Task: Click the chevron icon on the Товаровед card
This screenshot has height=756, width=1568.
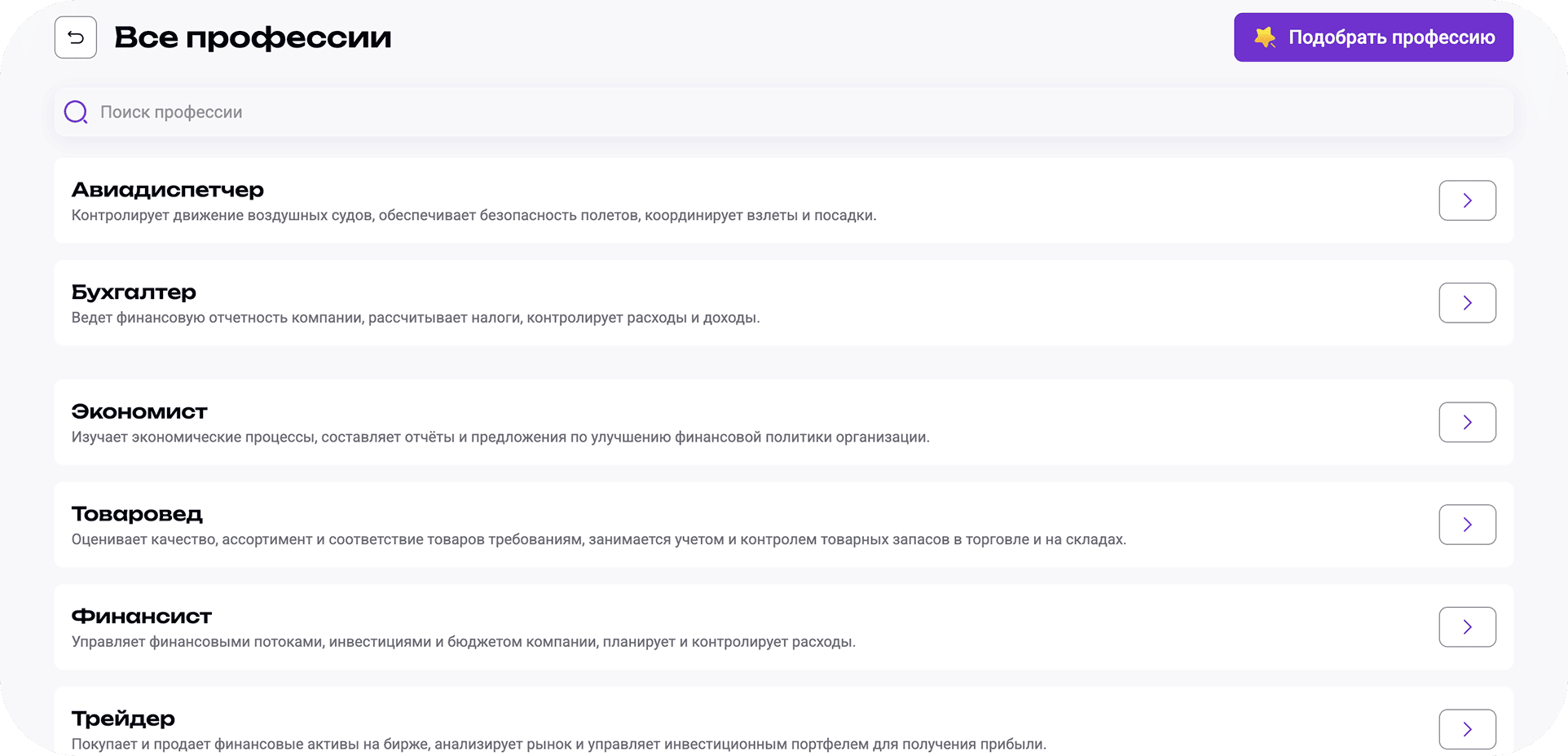Action: click(1467, 525)
